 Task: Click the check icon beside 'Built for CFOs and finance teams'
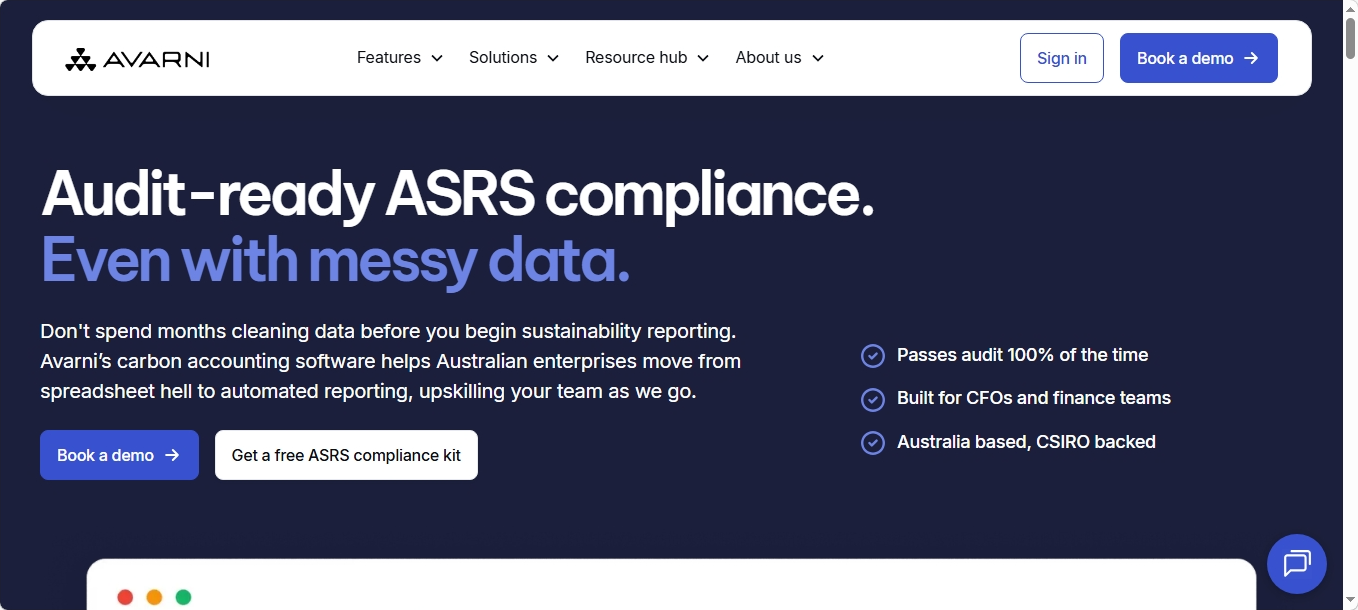pos(873,400)
